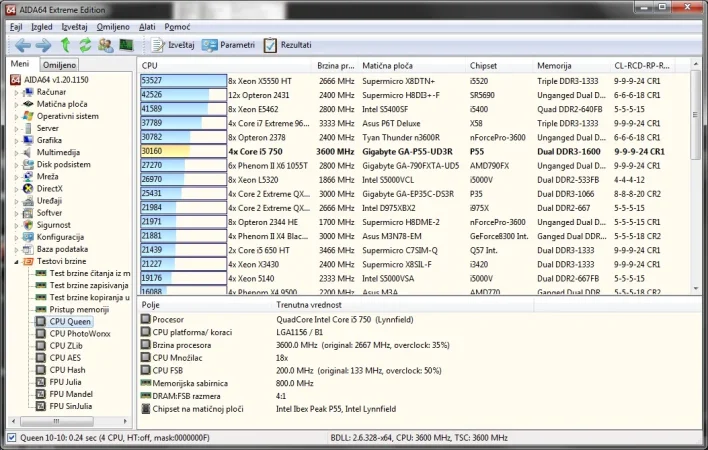Select Grafika in the tree

pyautogui.click(x=49, y=140)
